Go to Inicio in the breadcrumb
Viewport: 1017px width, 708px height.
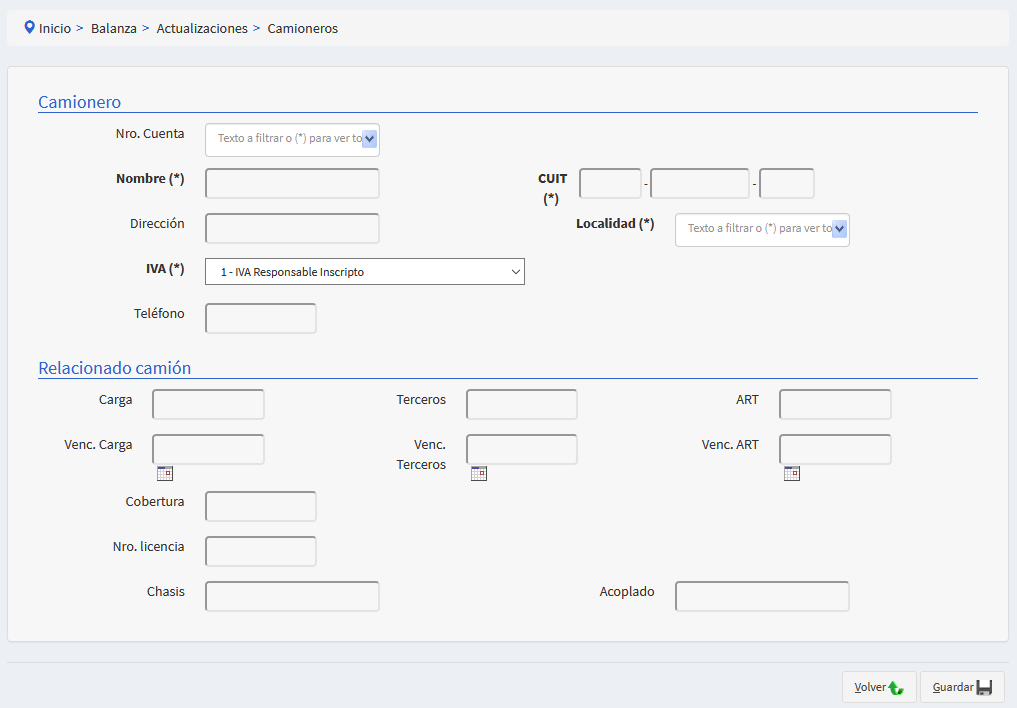tap(55, 29)
